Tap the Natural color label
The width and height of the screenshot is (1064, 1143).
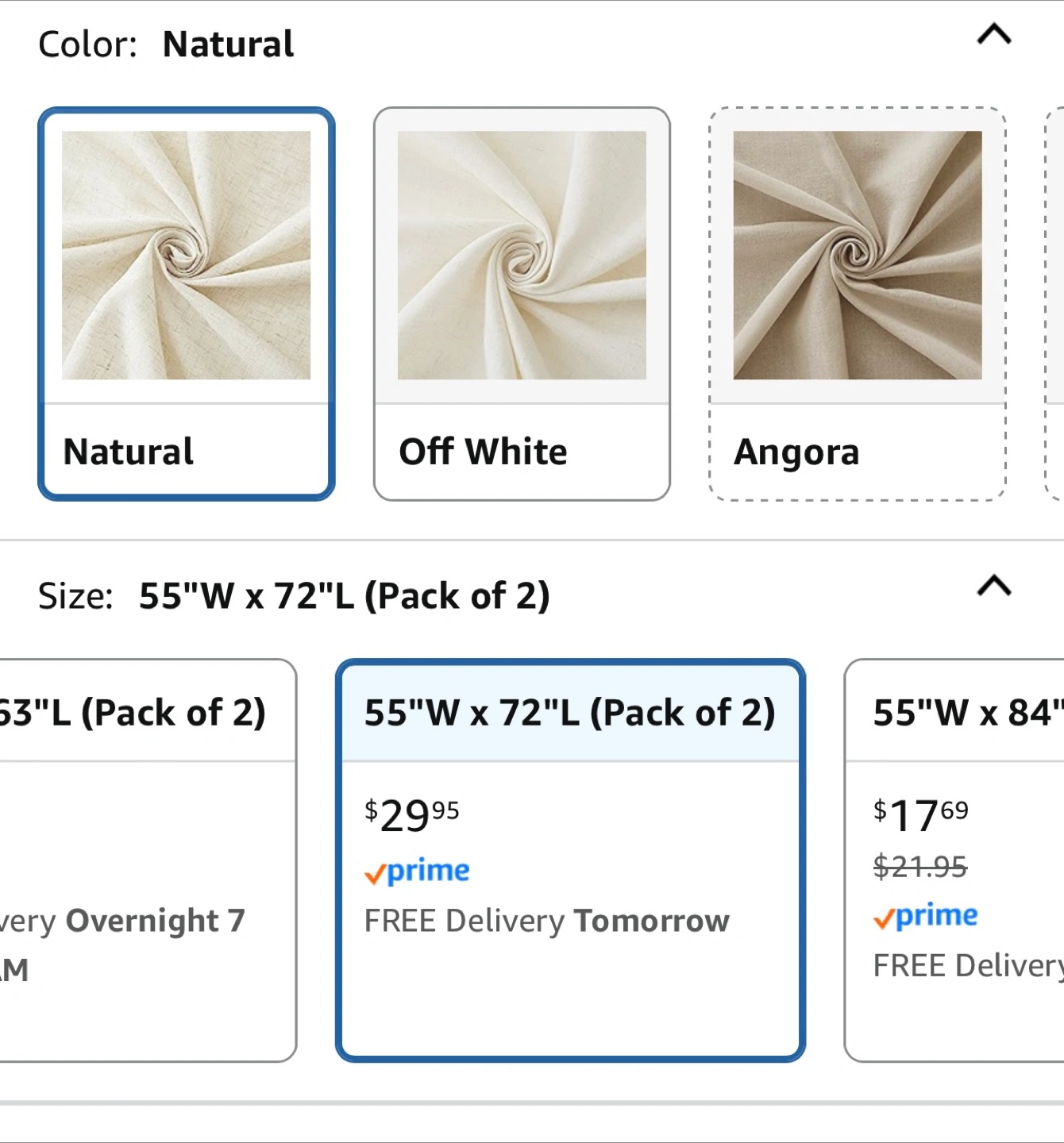click(x=129, y=452)
